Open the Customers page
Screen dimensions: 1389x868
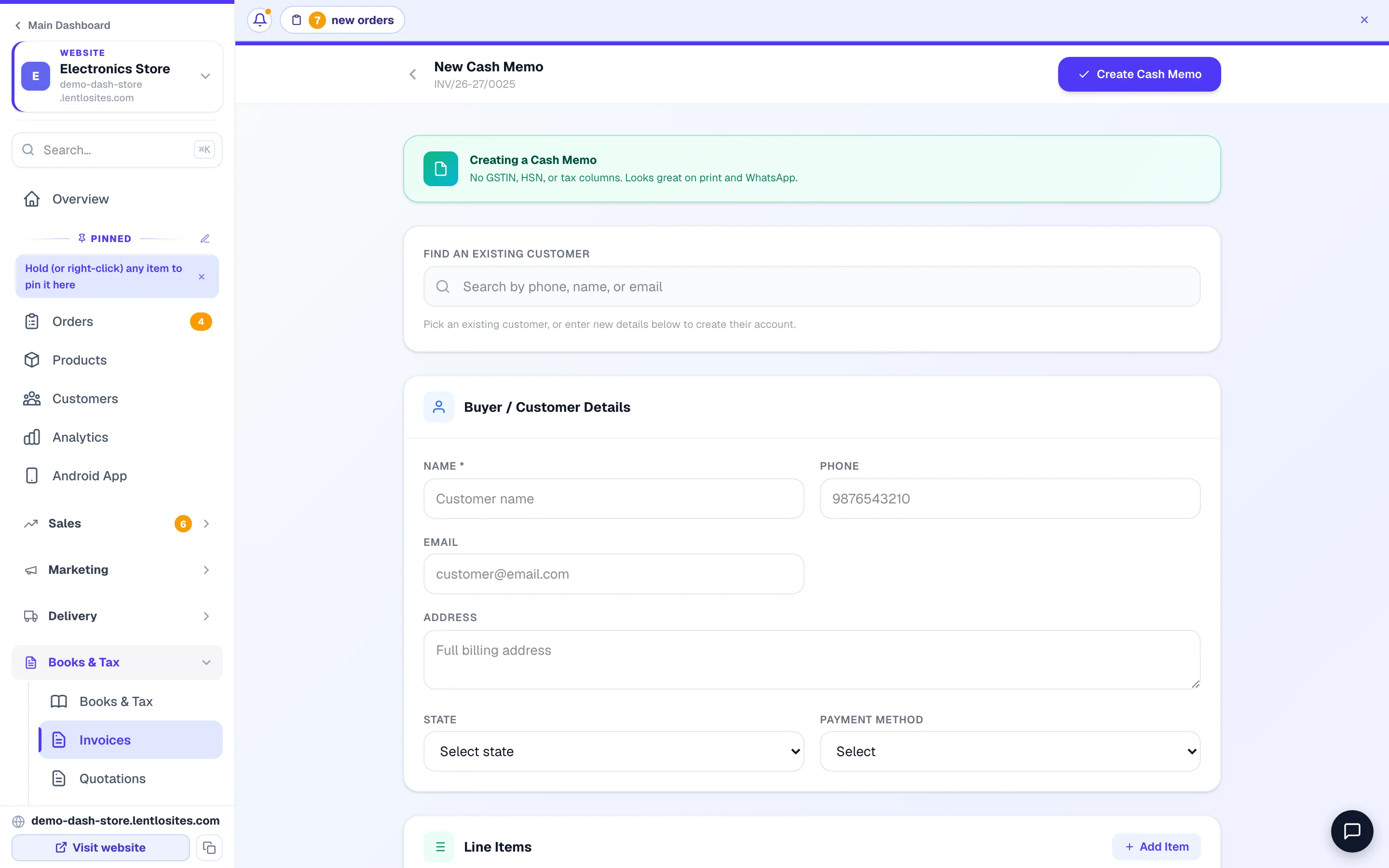tap(117, 398)
